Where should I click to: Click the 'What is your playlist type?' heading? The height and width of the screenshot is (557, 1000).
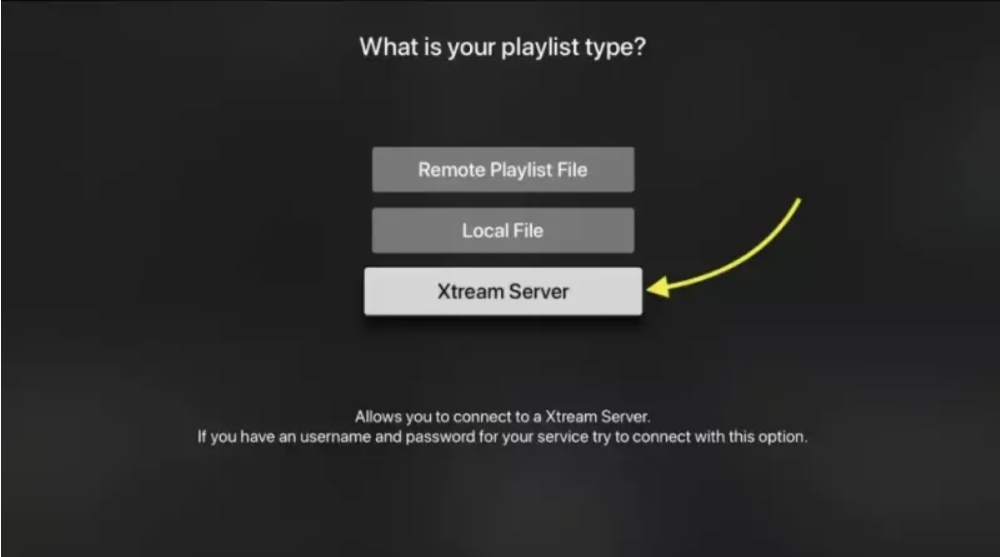(x=503, y=47)
